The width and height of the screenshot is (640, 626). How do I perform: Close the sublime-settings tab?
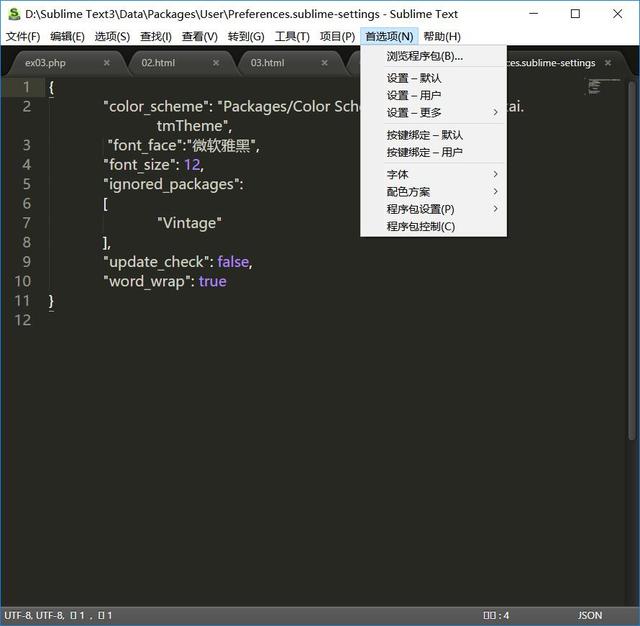pos(608,63)
